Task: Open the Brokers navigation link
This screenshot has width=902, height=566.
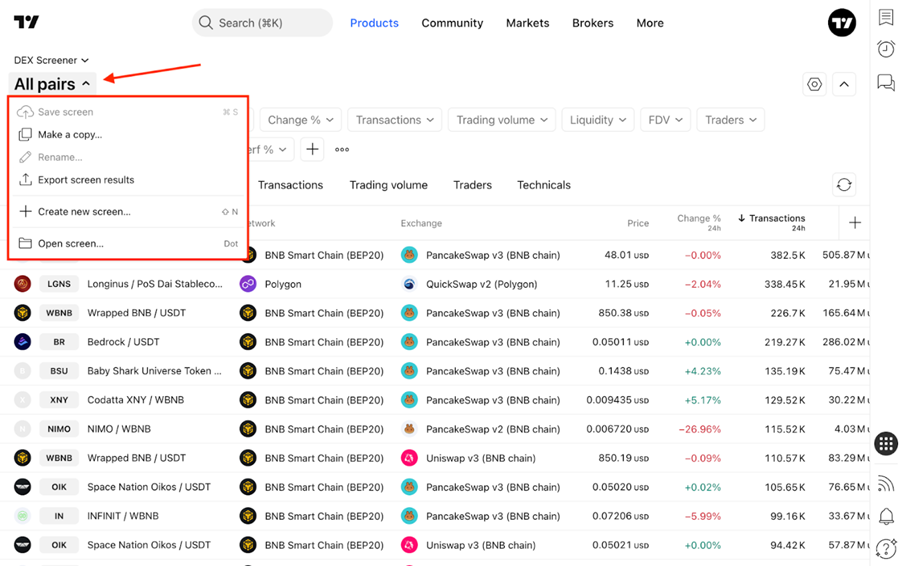Action: (x=593, y=23)
